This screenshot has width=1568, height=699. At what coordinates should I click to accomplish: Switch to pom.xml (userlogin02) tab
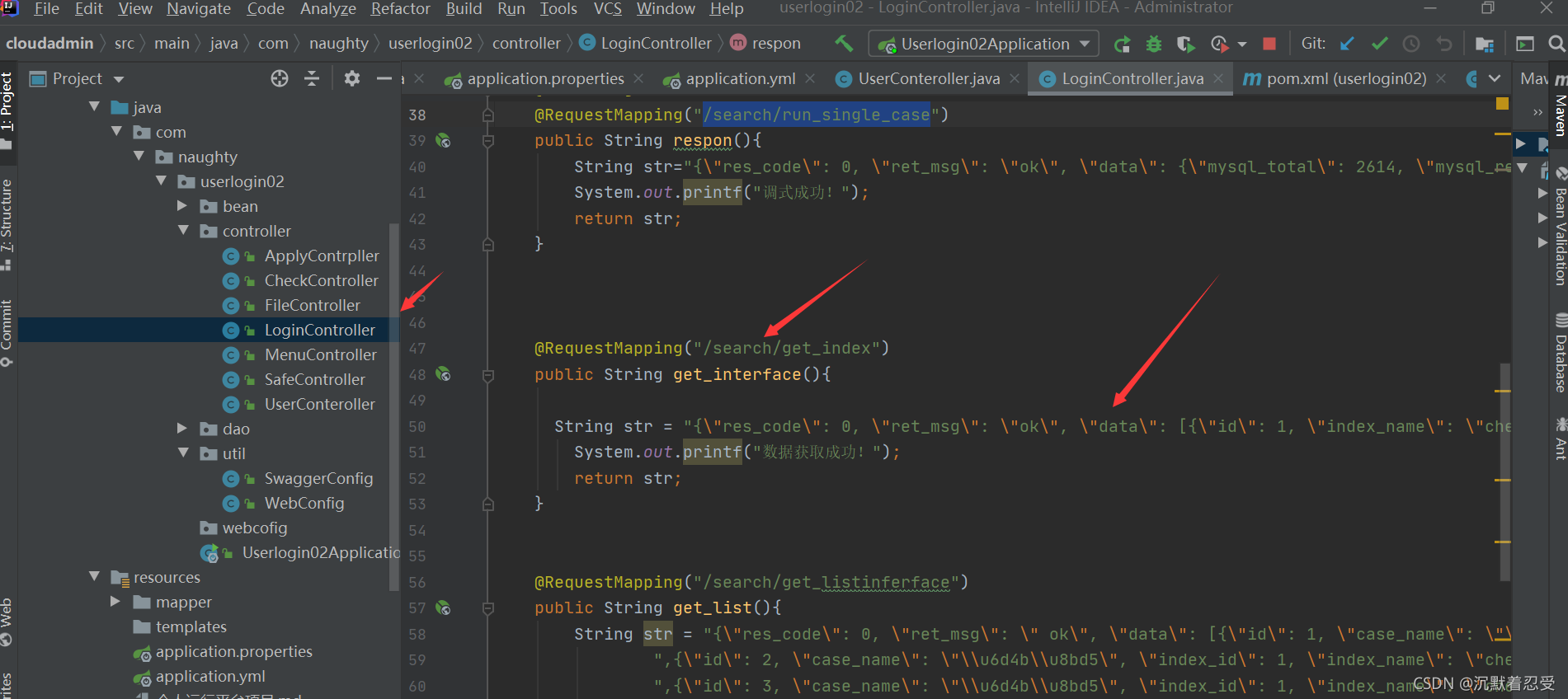1344,79
